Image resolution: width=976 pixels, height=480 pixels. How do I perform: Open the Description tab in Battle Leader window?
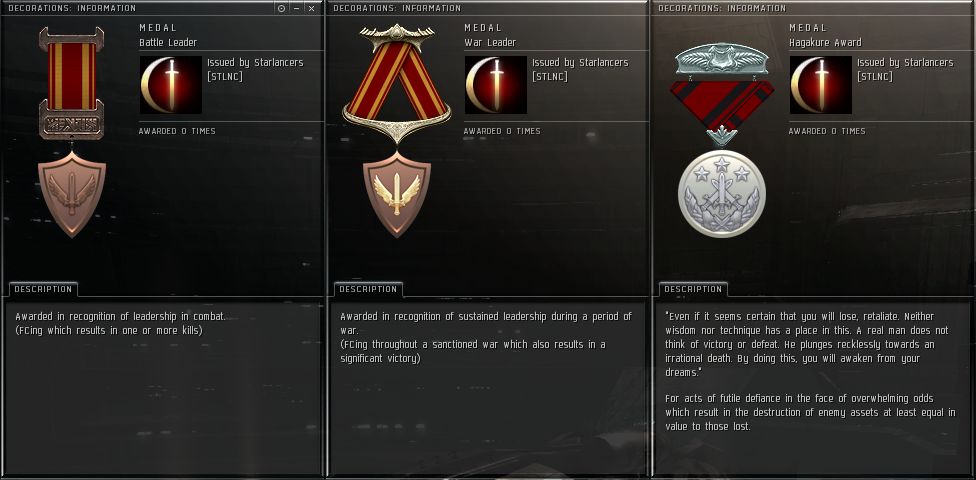tap(44, 289)
